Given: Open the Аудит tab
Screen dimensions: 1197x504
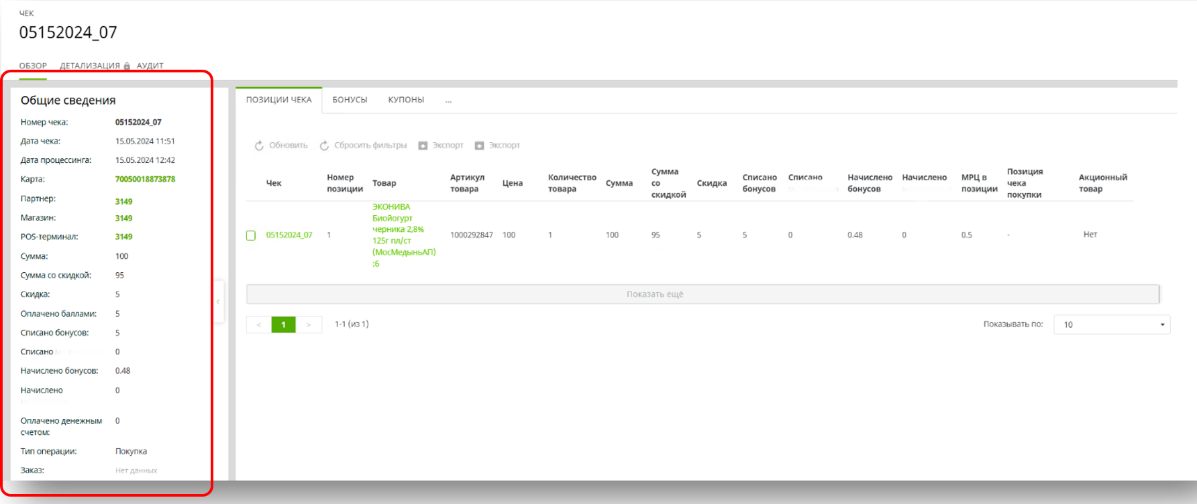Looking at the screenshot, I should [x=150, y=66].
